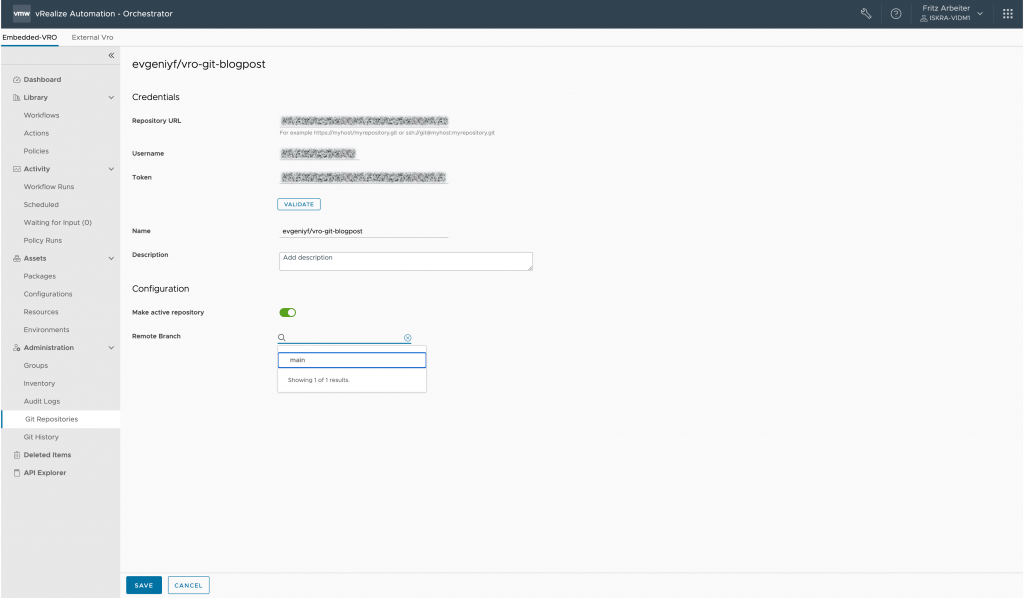Open Packages in sidebar
The height and width of the screenshot is (598, 1024).
click(40, 276)
